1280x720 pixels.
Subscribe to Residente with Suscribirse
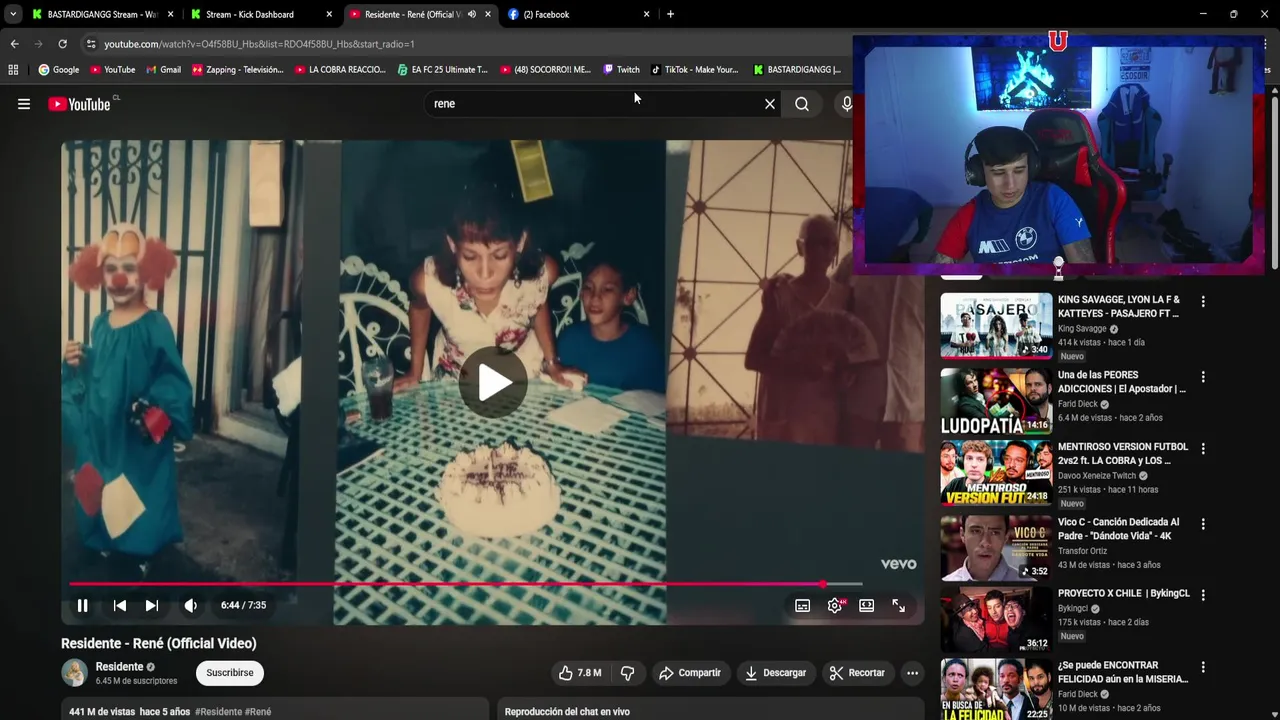[x=230, y=673]
